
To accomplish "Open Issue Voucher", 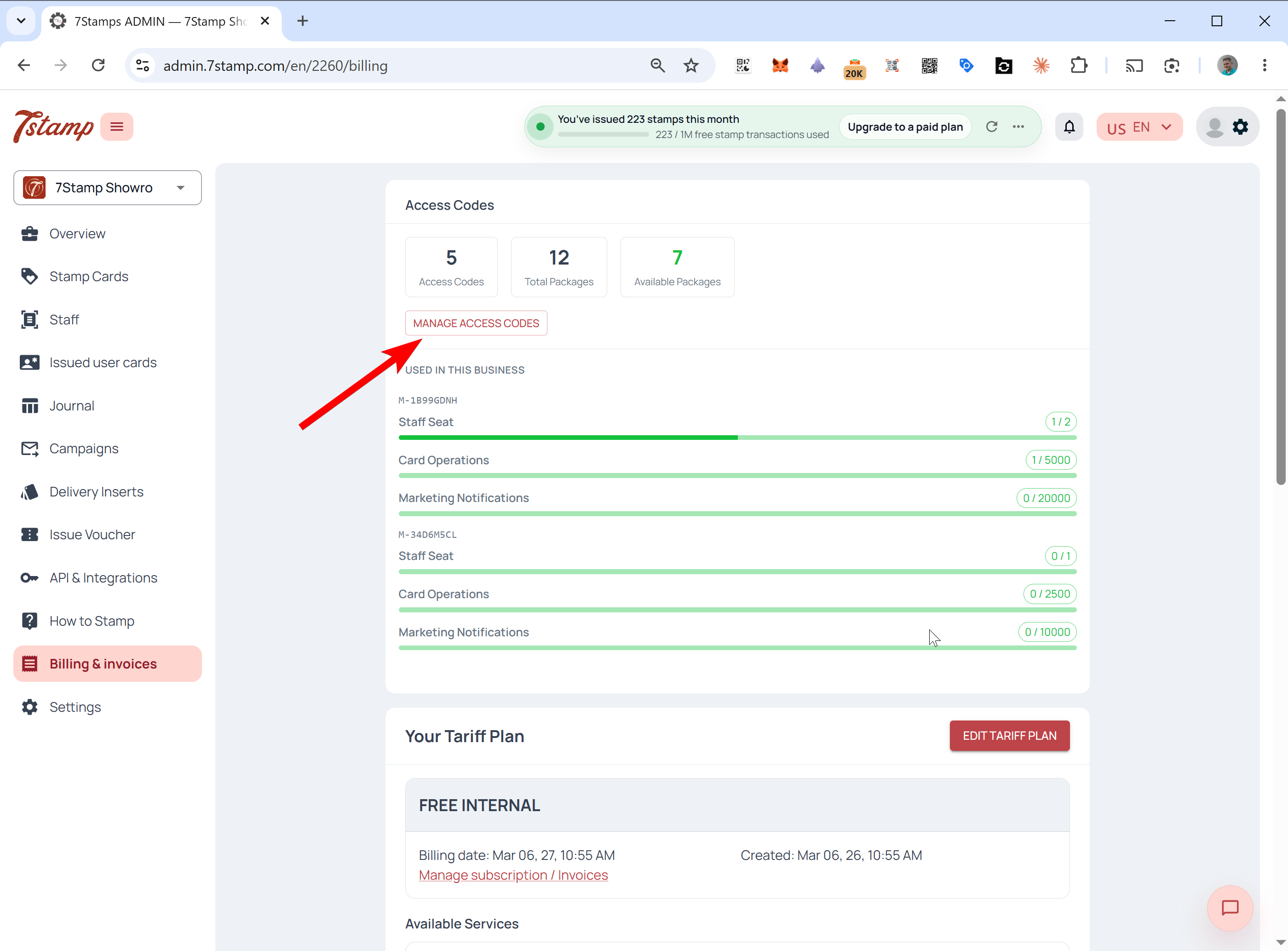I will pos(108,535).
